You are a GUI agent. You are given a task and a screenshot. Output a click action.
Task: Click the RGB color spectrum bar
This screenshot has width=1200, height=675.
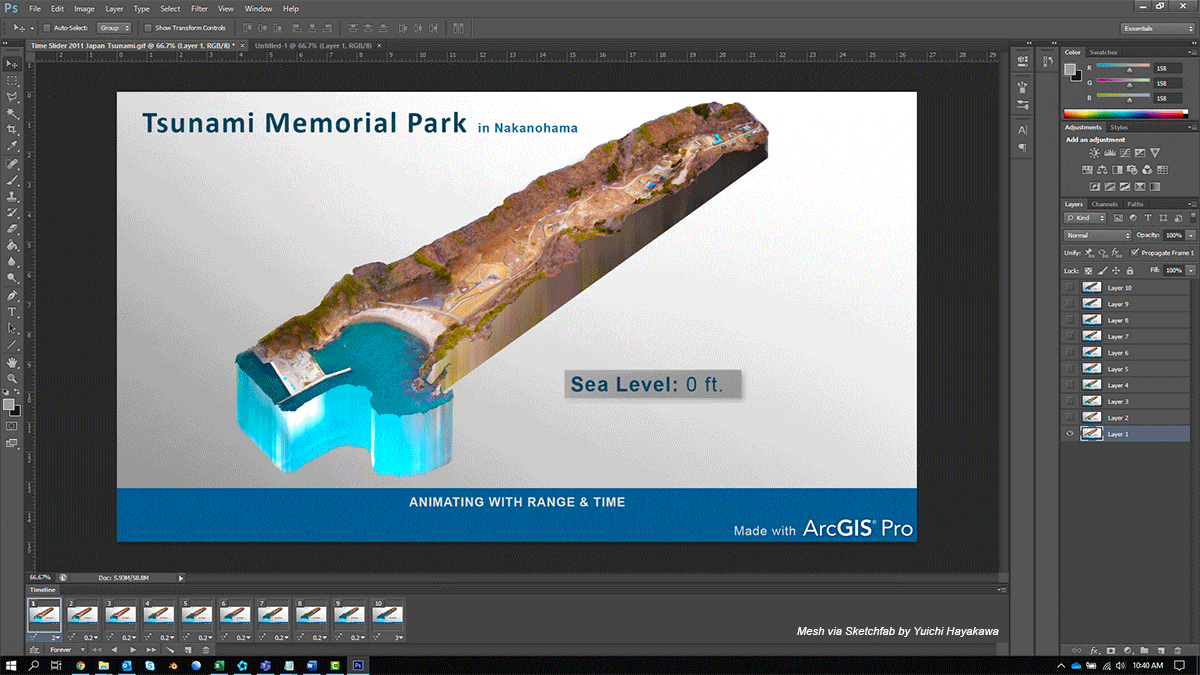1124,113
